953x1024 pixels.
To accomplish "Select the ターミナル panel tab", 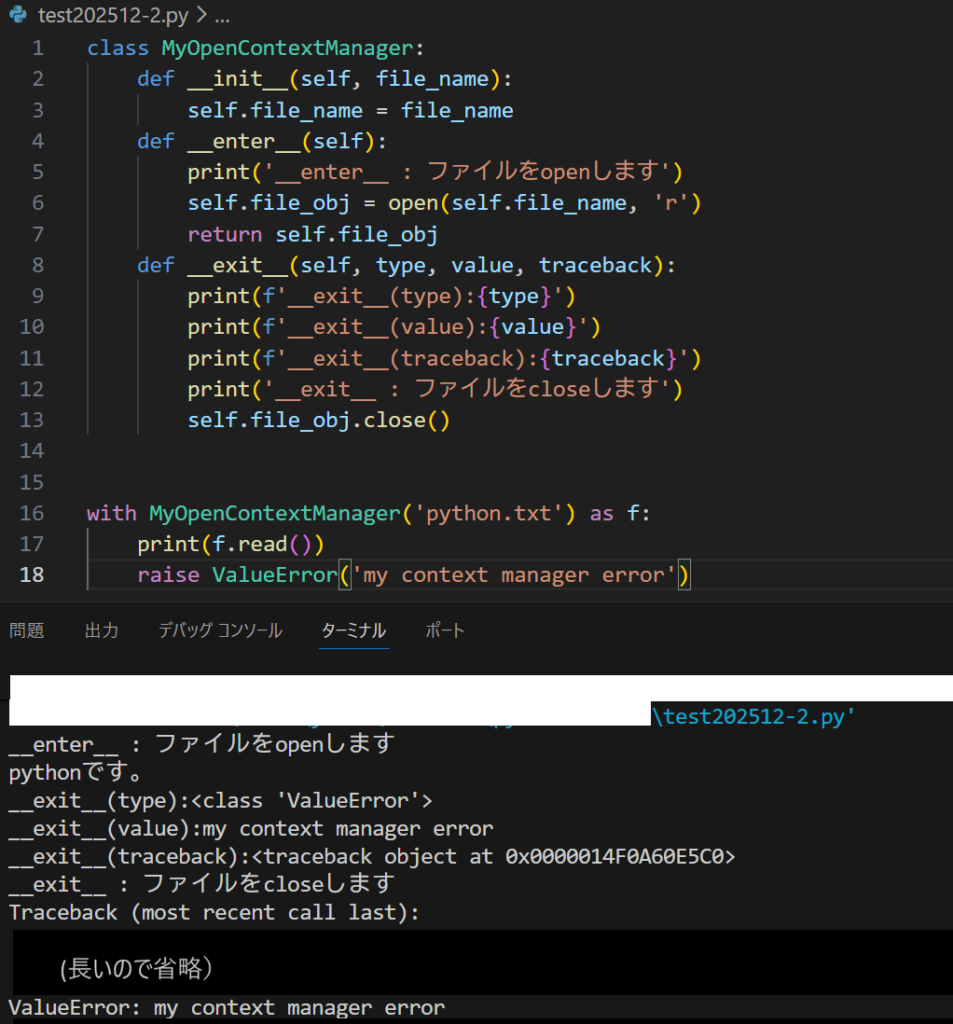I will point(353,630).
